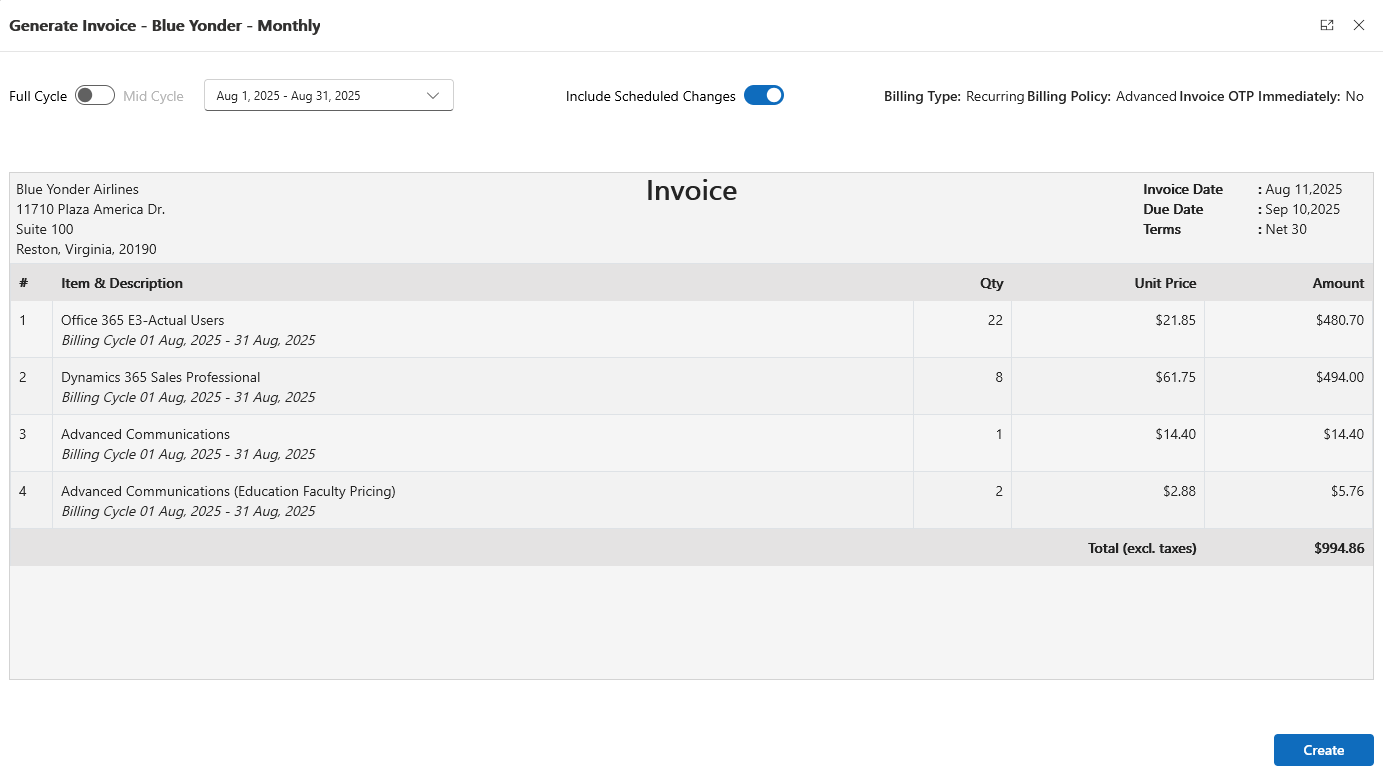Click unit price $2.88

[1179, 491]
